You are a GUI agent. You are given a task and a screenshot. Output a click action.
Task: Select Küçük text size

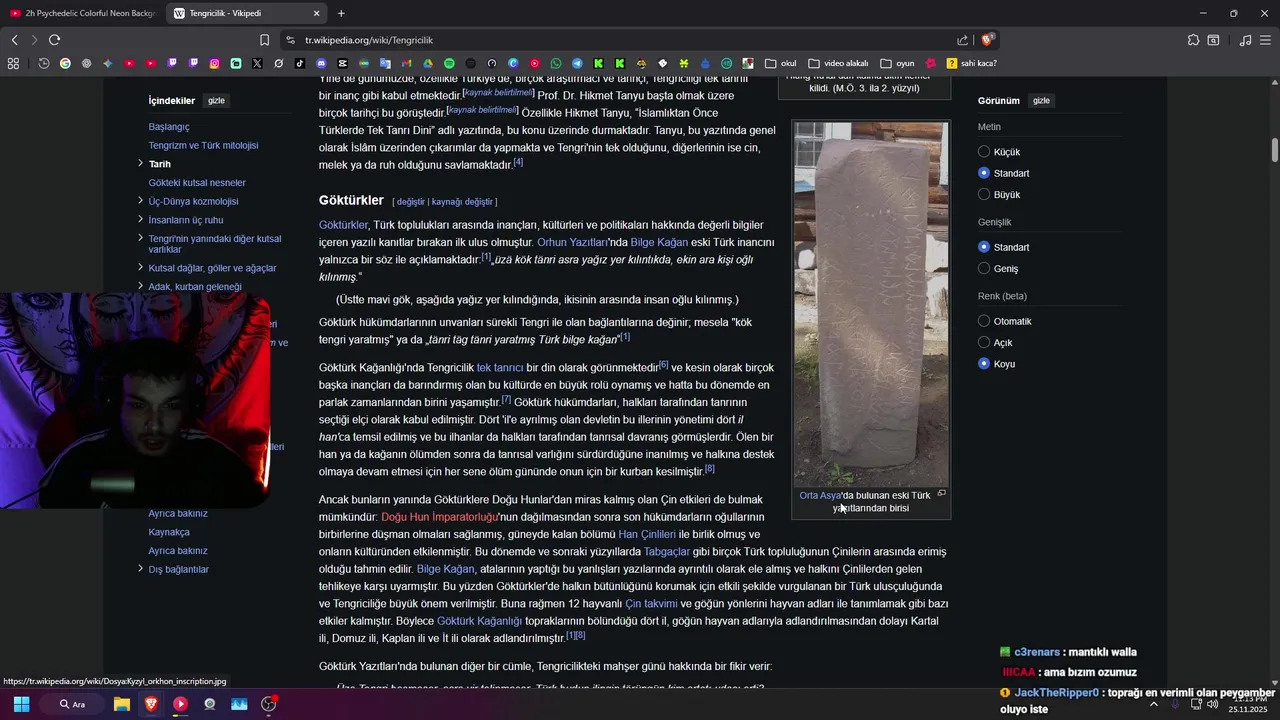click(x=984, y=152)
